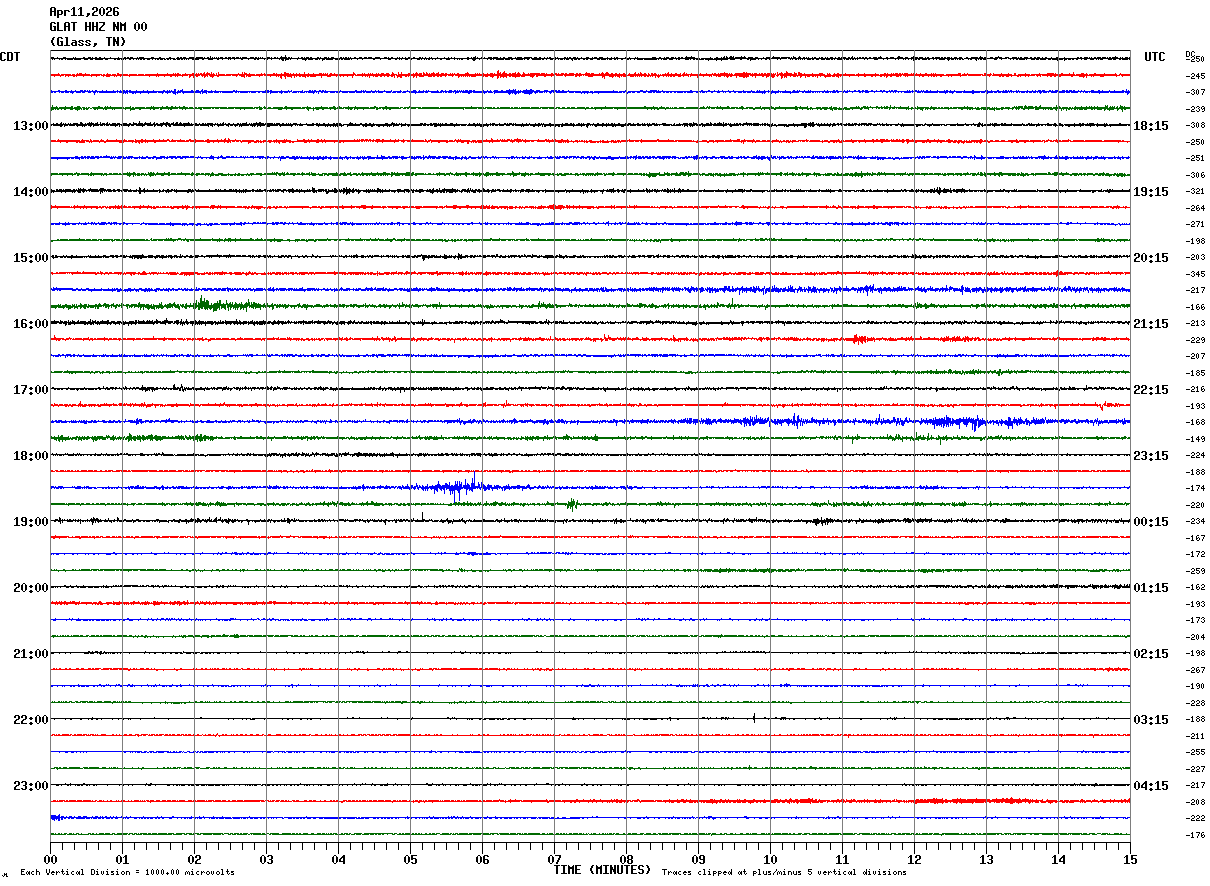Click the 21:15 UTC time label
This screenshot has width=1210, height=886.
(x=1151, y=324)
